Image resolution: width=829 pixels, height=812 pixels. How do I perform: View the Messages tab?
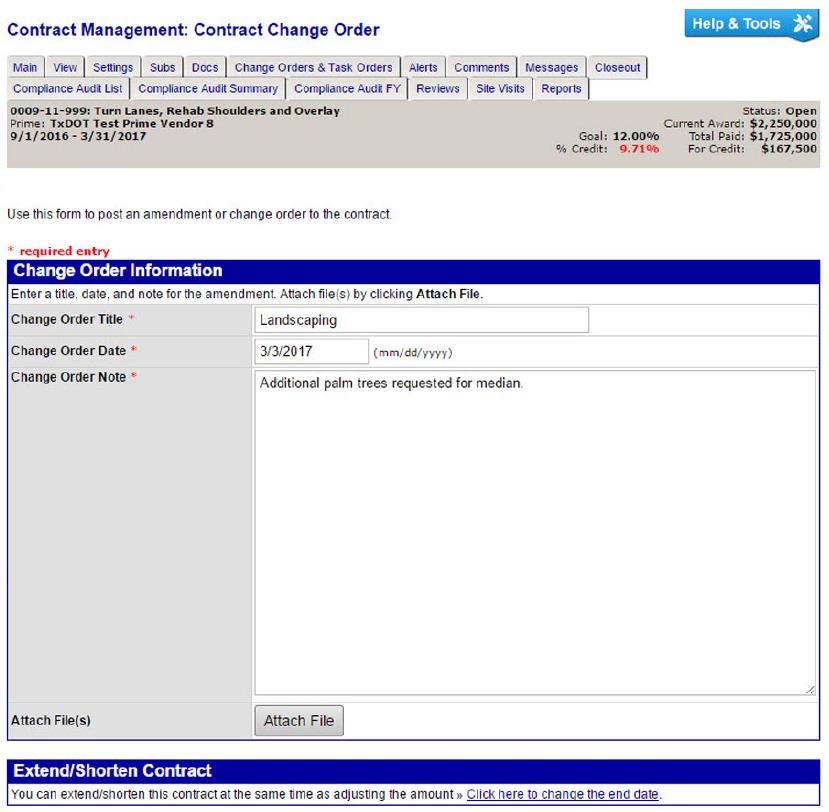point(552,68)
